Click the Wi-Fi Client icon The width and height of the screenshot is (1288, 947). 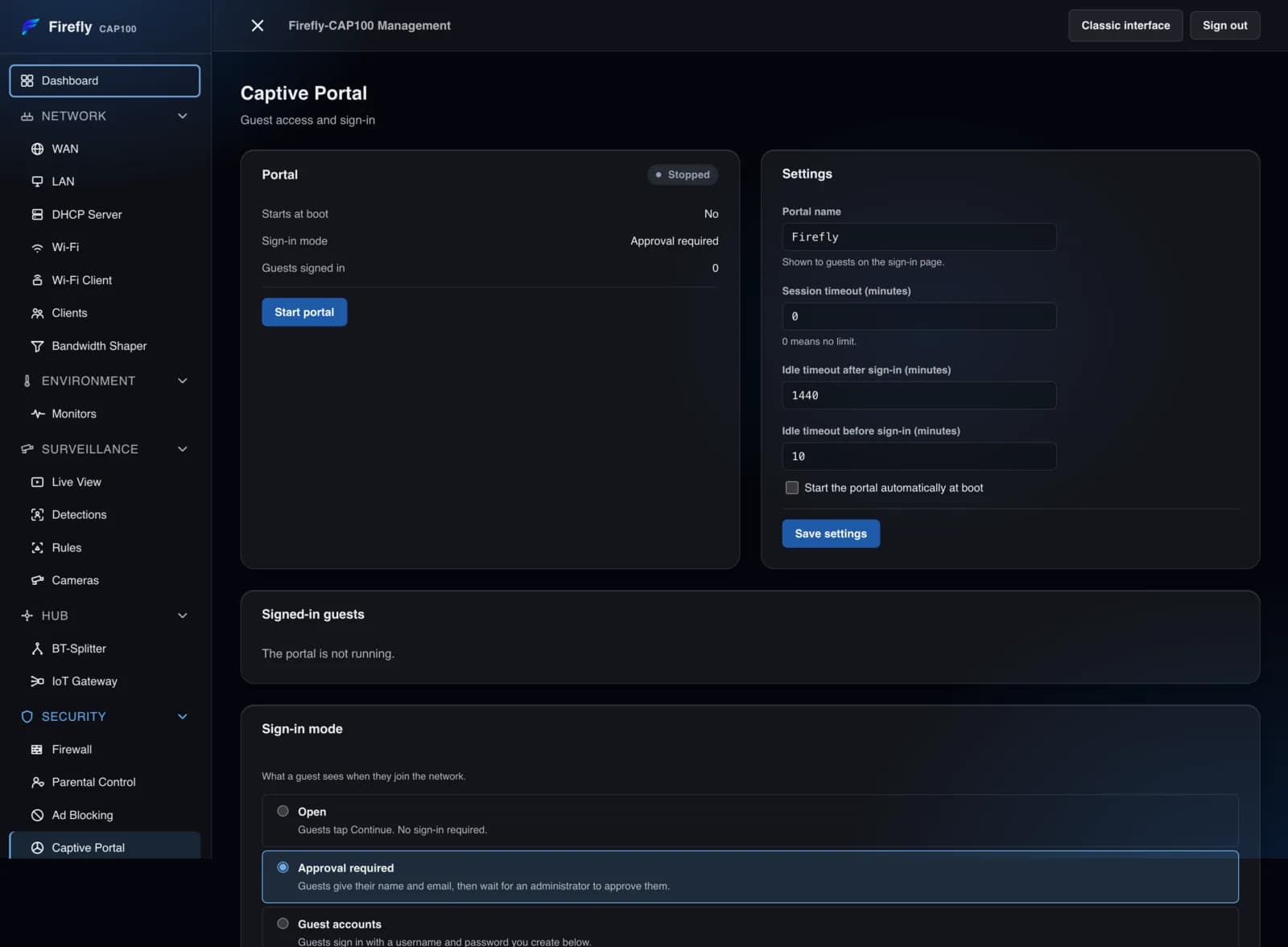(x=37, y=280)
